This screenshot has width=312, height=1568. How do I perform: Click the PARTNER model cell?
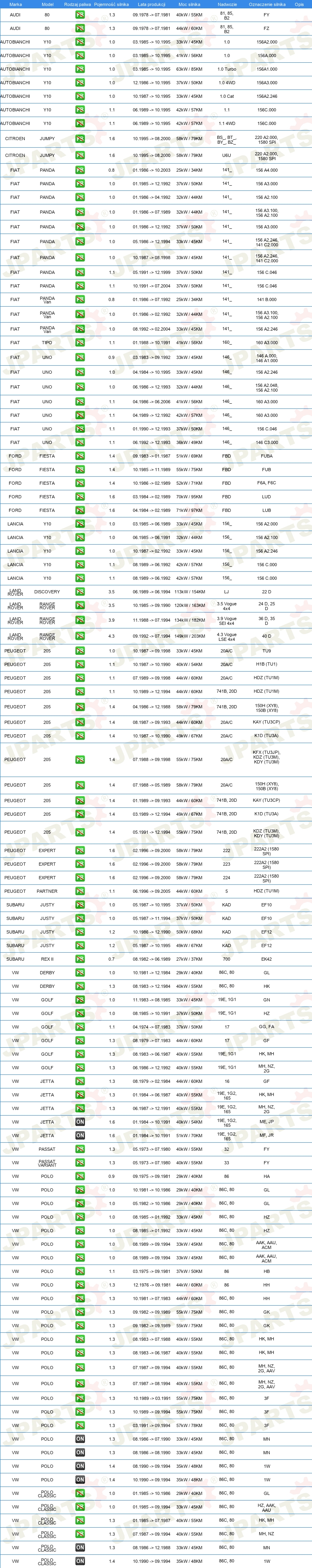[47, 891]
